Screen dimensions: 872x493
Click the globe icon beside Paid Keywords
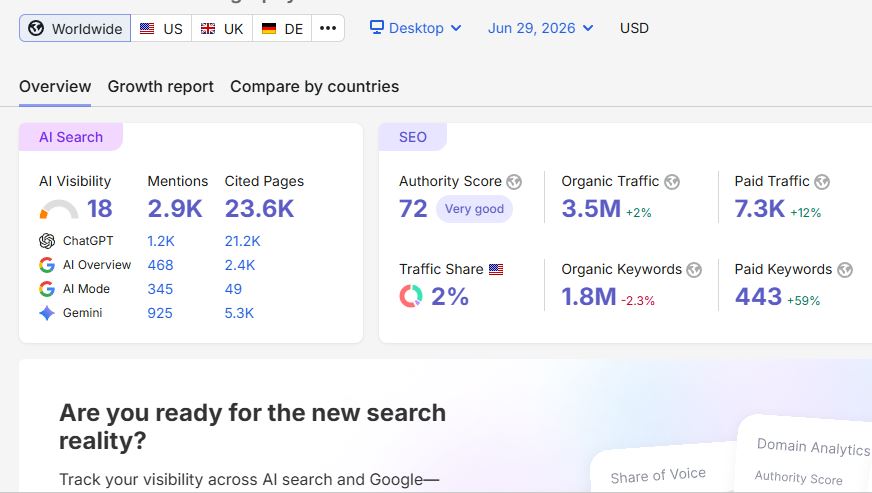(x=845, y=270)
